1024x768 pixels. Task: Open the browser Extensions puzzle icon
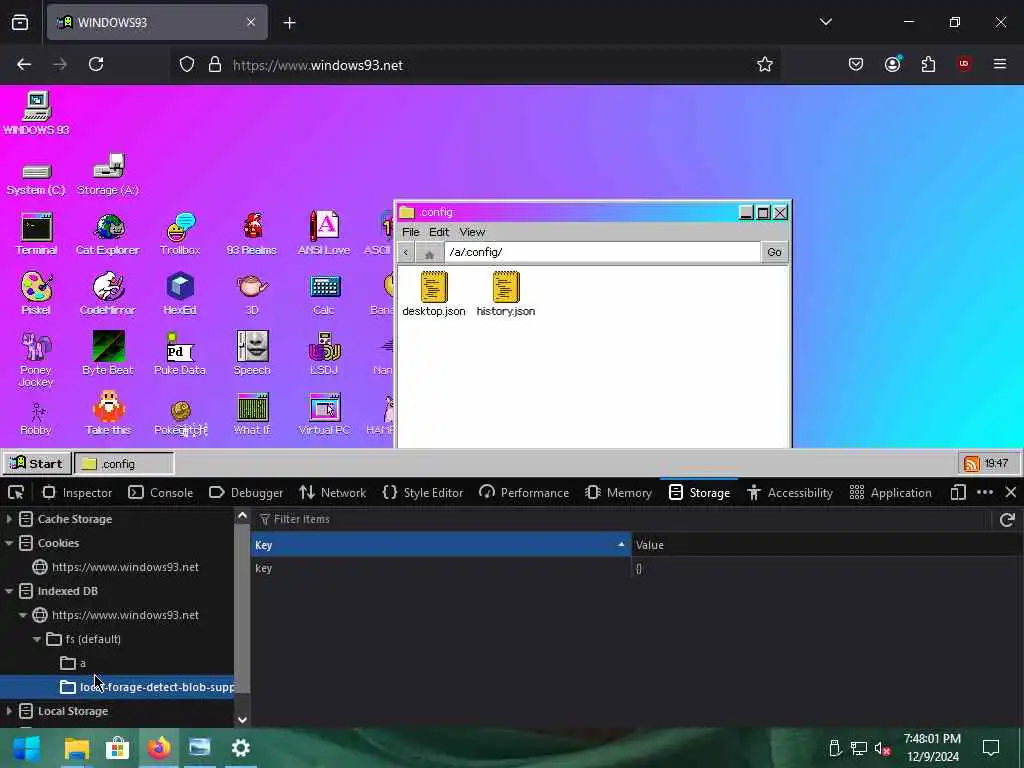[x=928, y=64]
